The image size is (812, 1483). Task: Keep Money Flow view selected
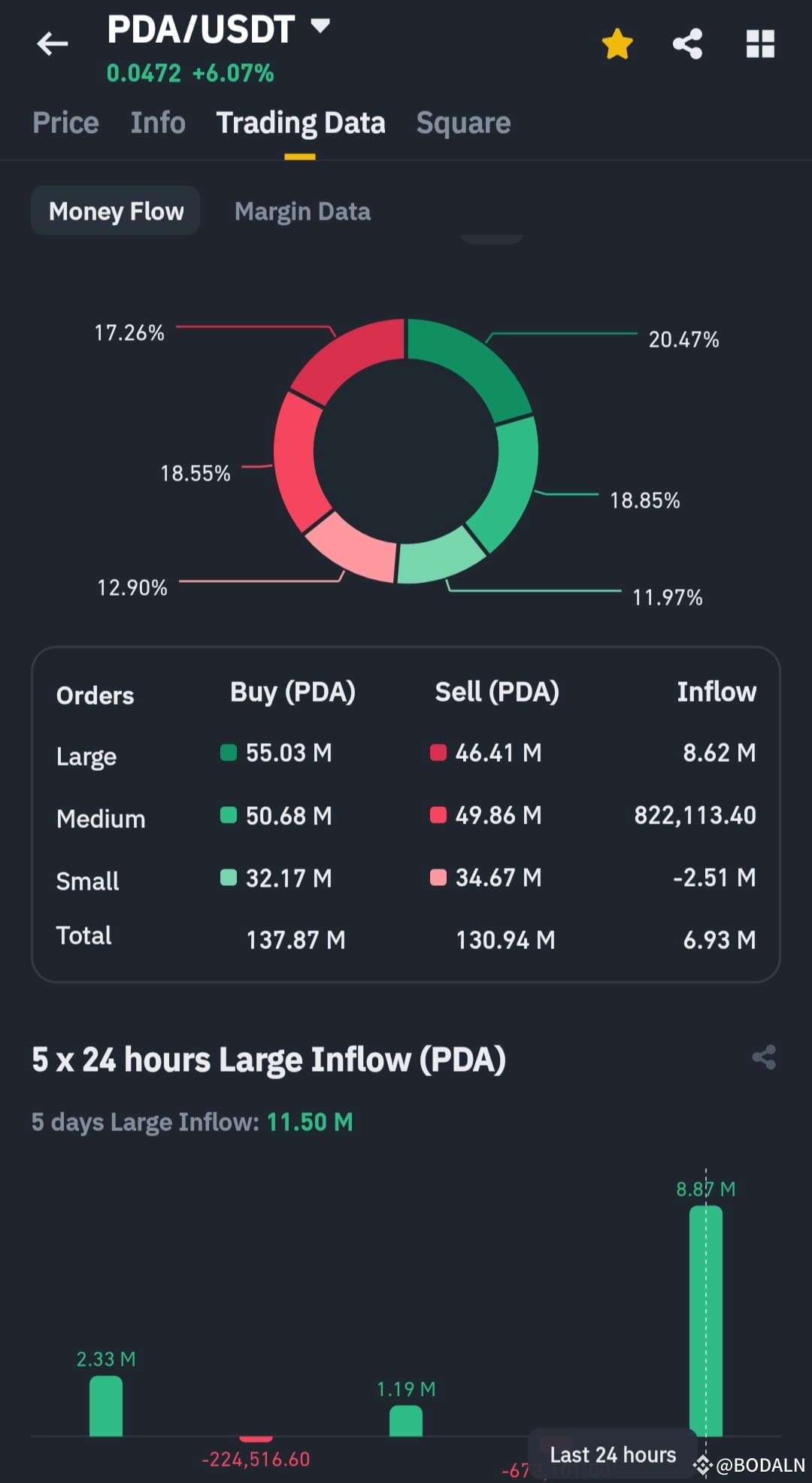[115, 211]
